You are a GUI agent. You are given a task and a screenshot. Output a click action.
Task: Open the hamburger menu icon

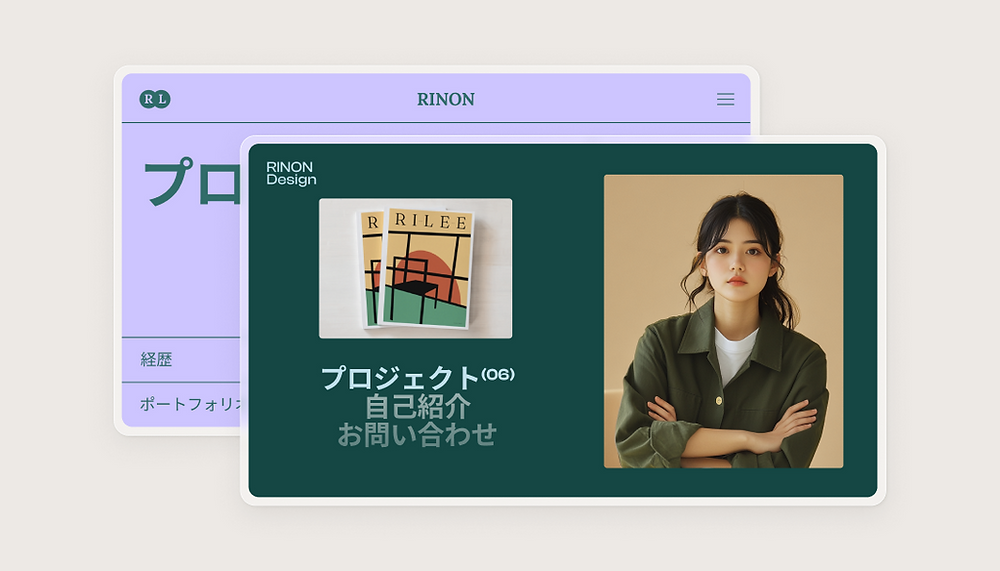[725, 99]
